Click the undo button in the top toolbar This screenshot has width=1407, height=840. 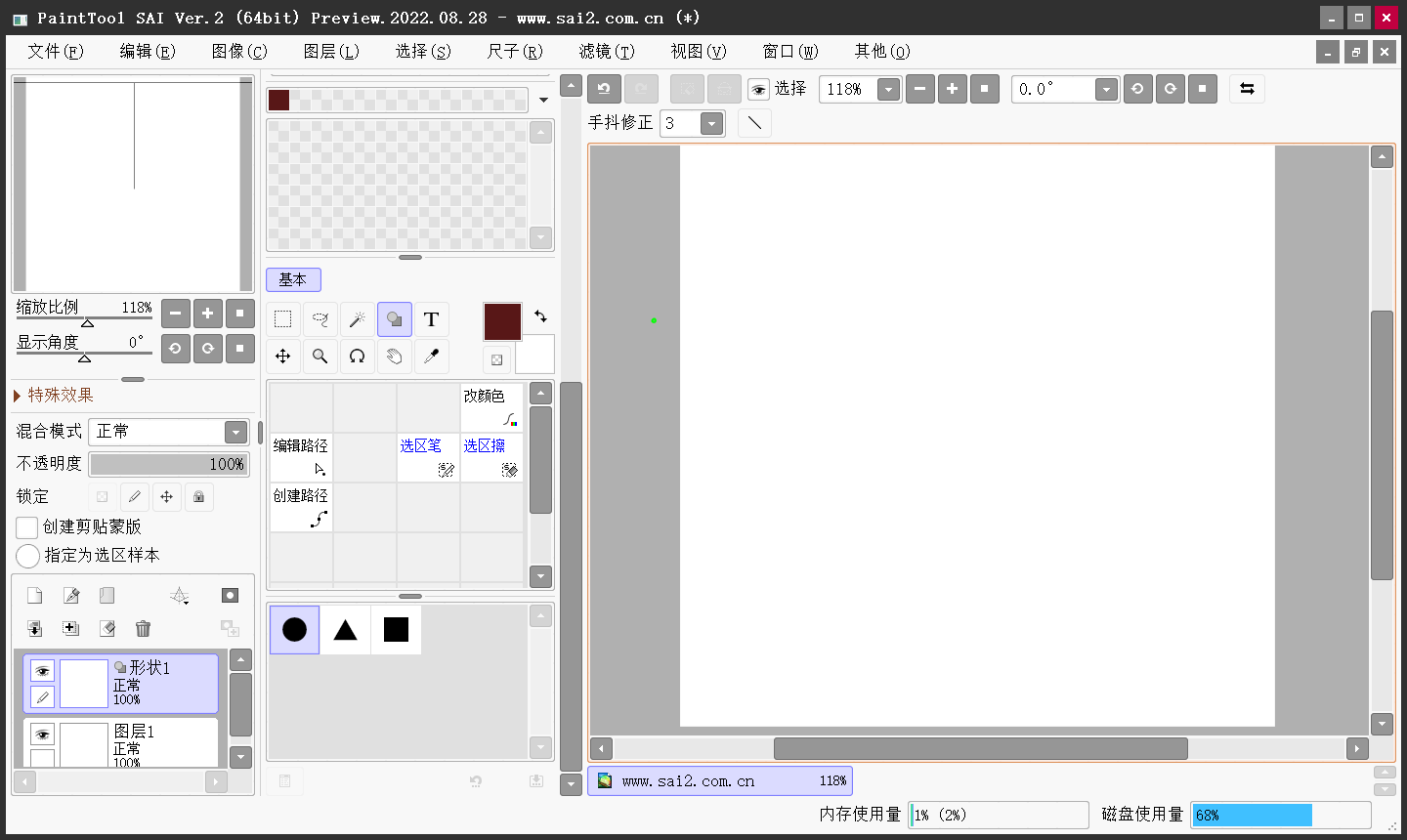(x=604, y=89)
